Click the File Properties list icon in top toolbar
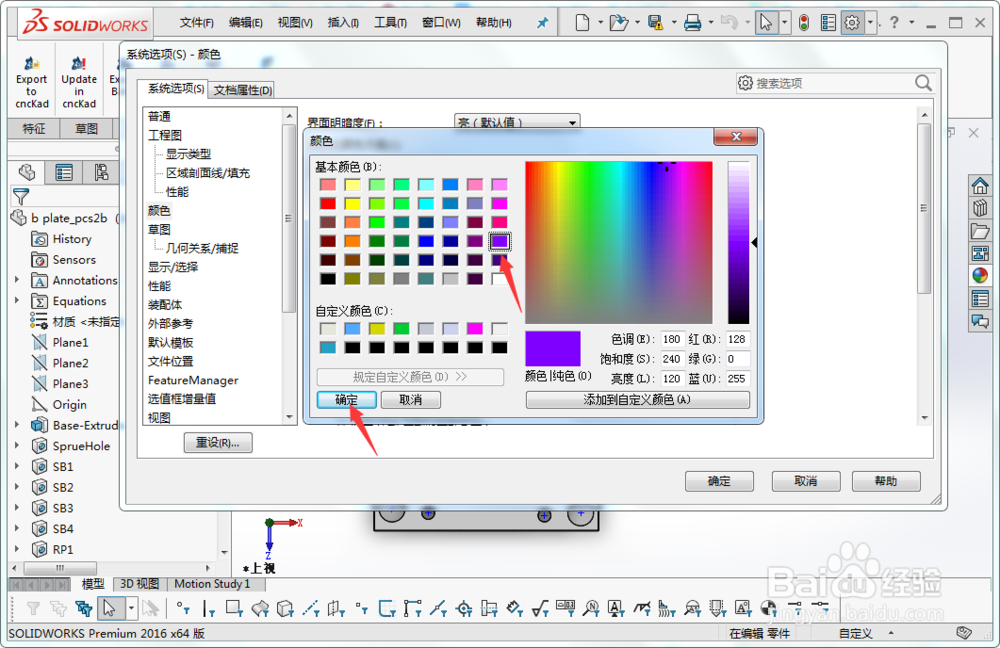 tap(828, 23)
